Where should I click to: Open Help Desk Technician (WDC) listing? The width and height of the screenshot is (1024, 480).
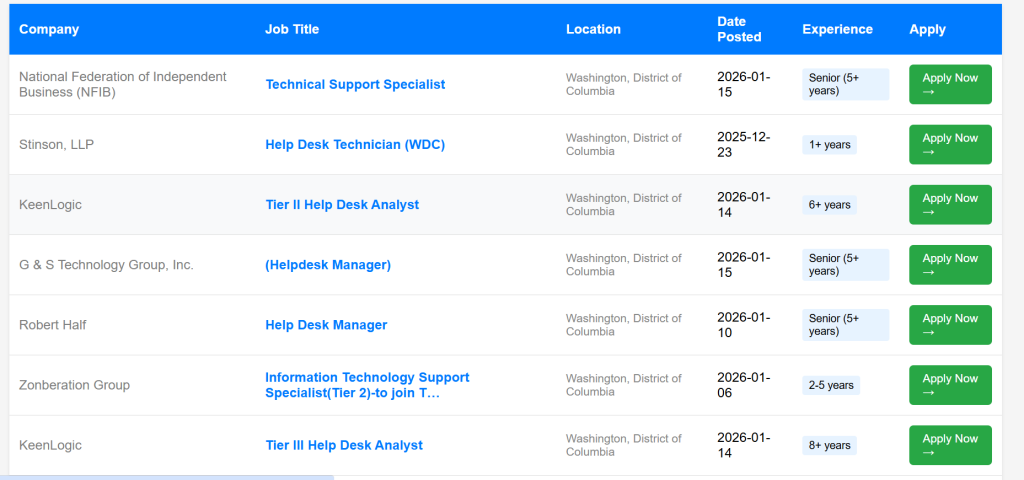355,145
